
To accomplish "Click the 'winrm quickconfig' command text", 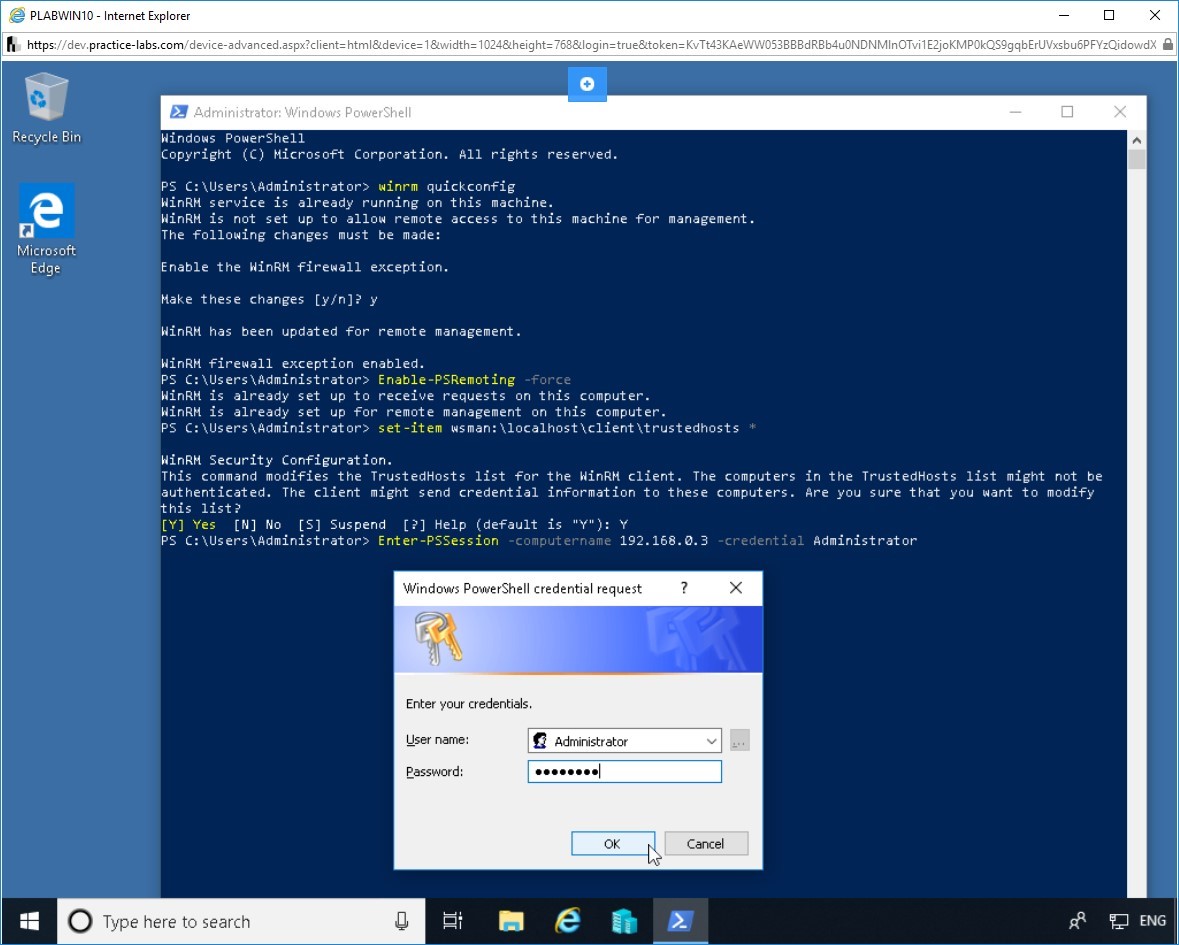I will [x=447, y=186].
